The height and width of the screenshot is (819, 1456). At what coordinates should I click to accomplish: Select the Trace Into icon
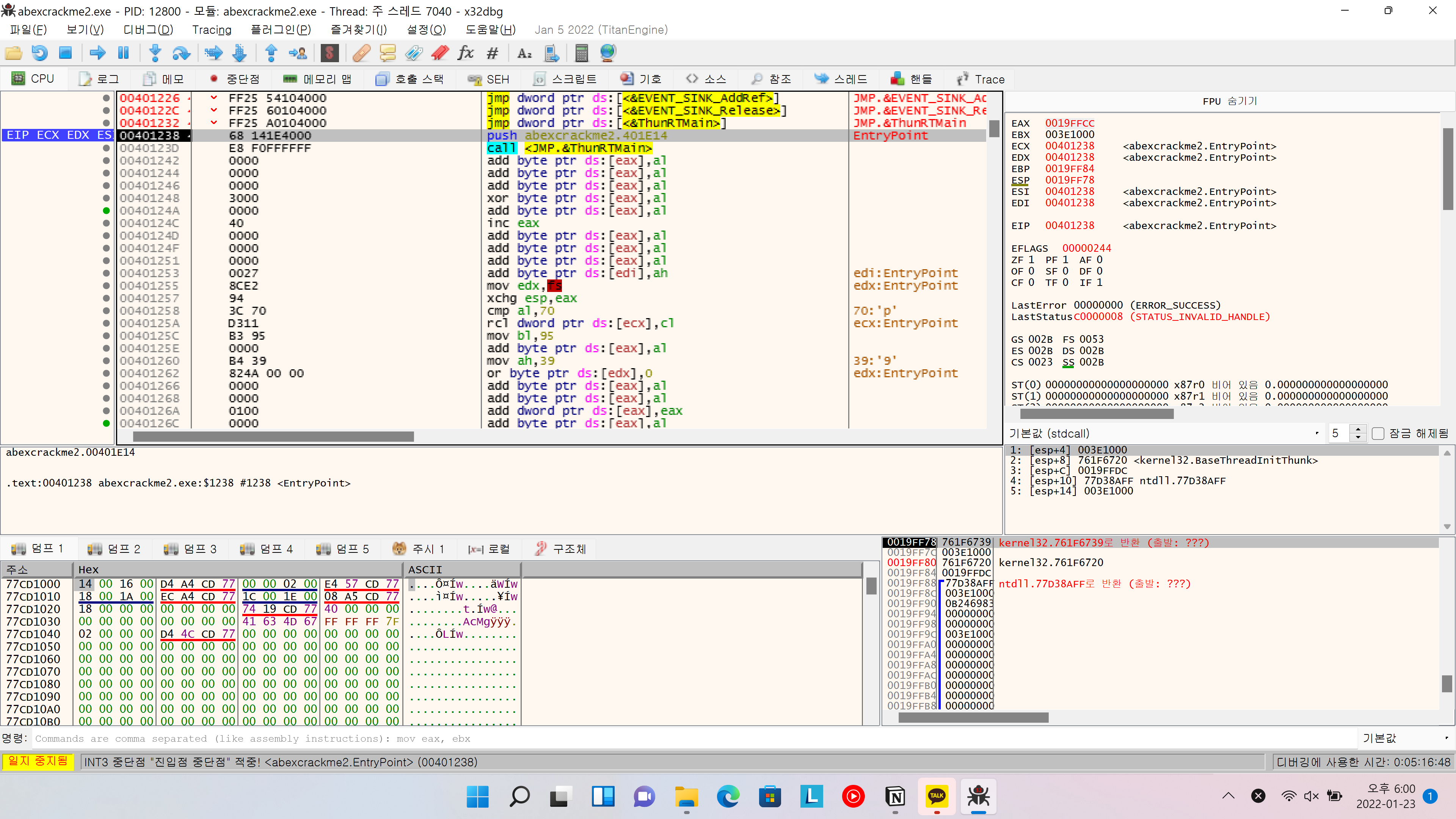[213, 53]
